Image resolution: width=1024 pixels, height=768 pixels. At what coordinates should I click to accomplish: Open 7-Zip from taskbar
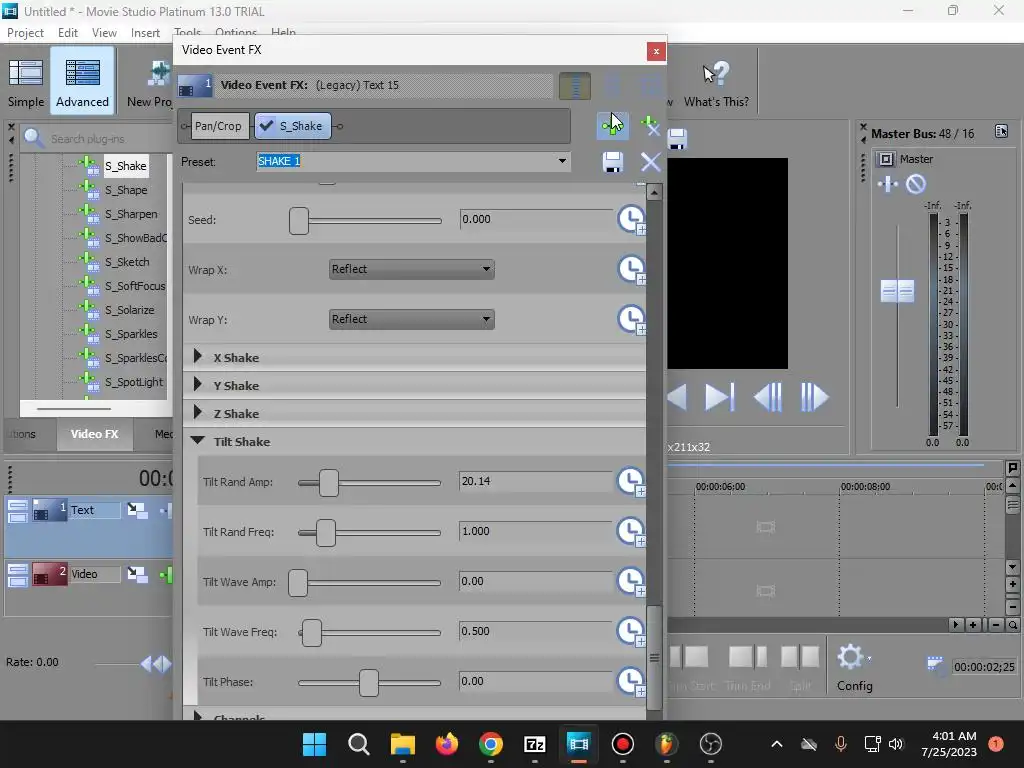pos(535,744)
